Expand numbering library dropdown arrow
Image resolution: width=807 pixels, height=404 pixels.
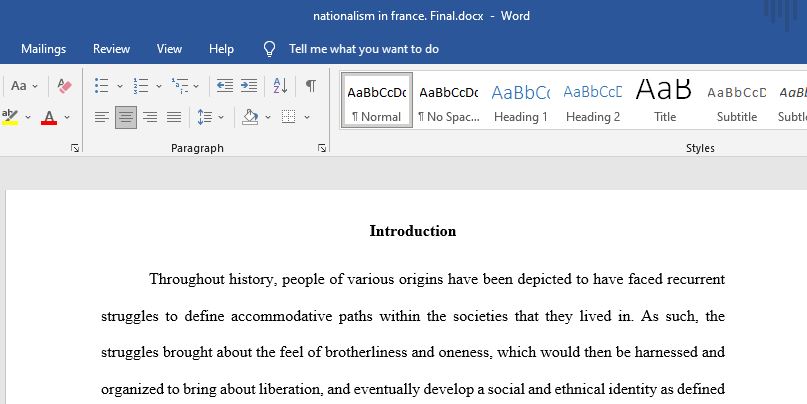pyautogui.click(x=159, y=86)
